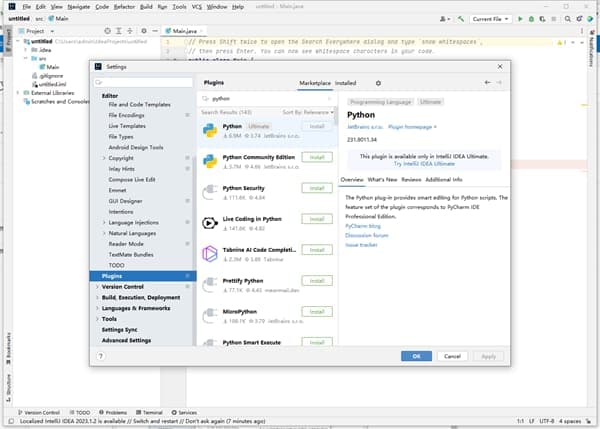Expand the Language Injections settings node
This screenshot has width=600, height=429.
[104, 222]
